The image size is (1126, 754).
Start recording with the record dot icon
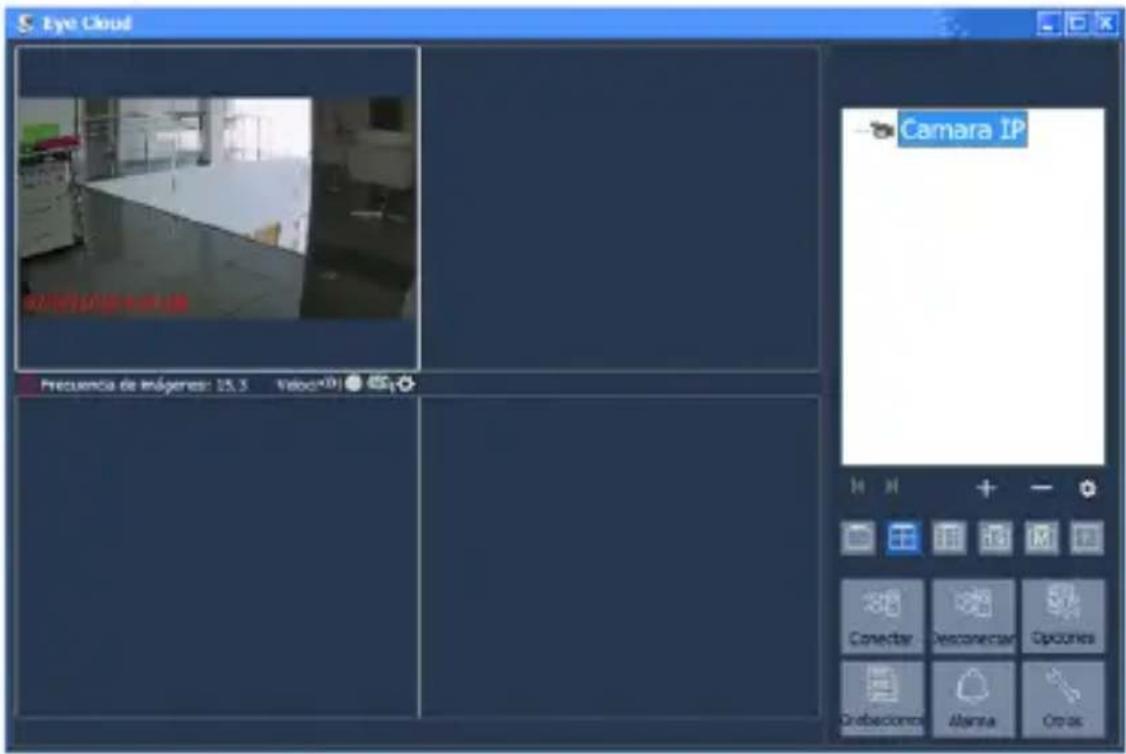pyautogui.click(x=352, y=381)
